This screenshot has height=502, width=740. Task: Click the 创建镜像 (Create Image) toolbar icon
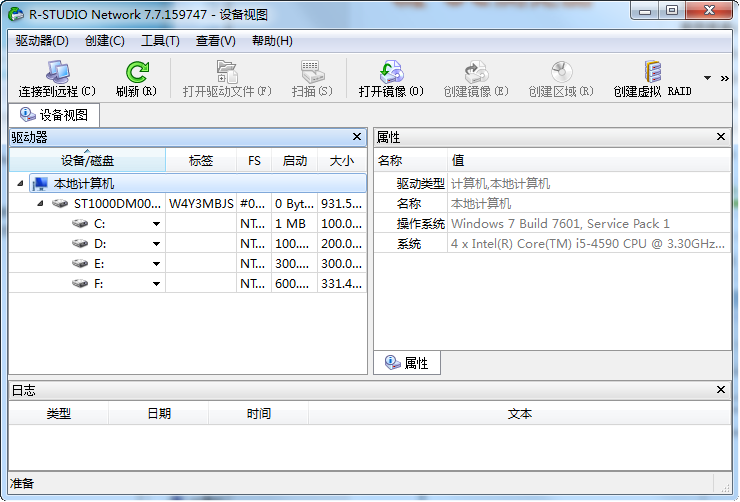click(476, 73)
